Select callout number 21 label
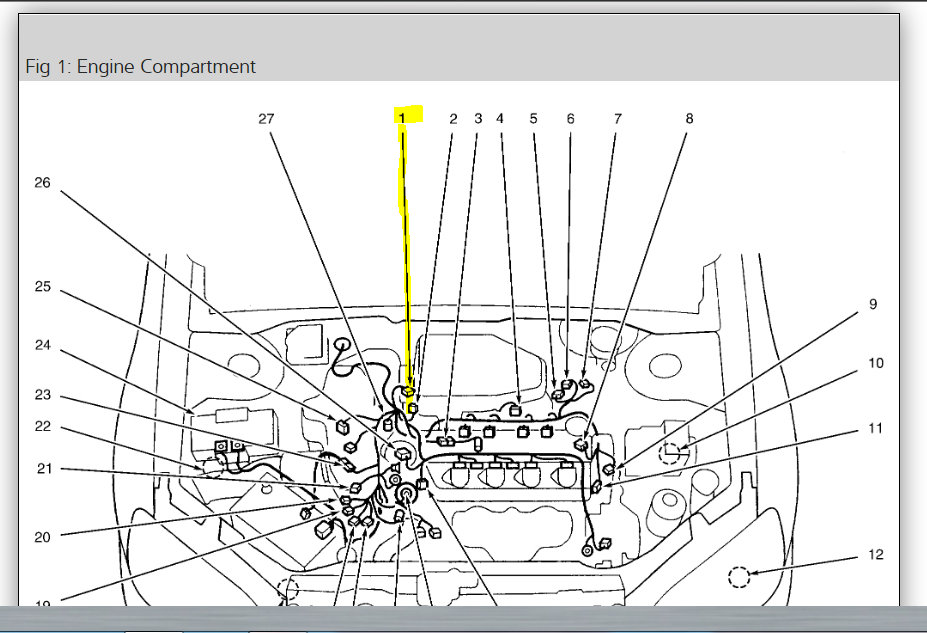This screenshot has width=927, height=633. click(x=44, y=469)
